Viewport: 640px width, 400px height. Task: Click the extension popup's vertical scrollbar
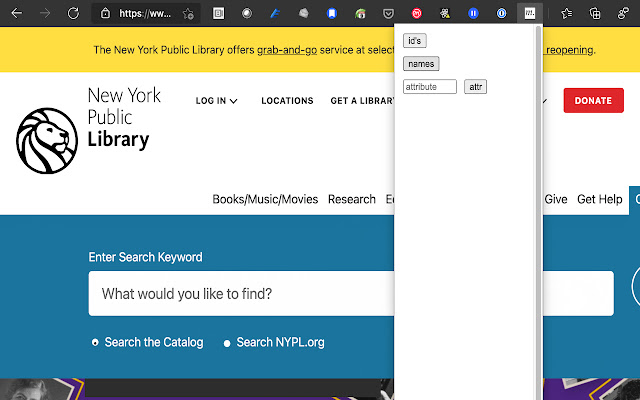pyautogui.click(x=538, y=212)
